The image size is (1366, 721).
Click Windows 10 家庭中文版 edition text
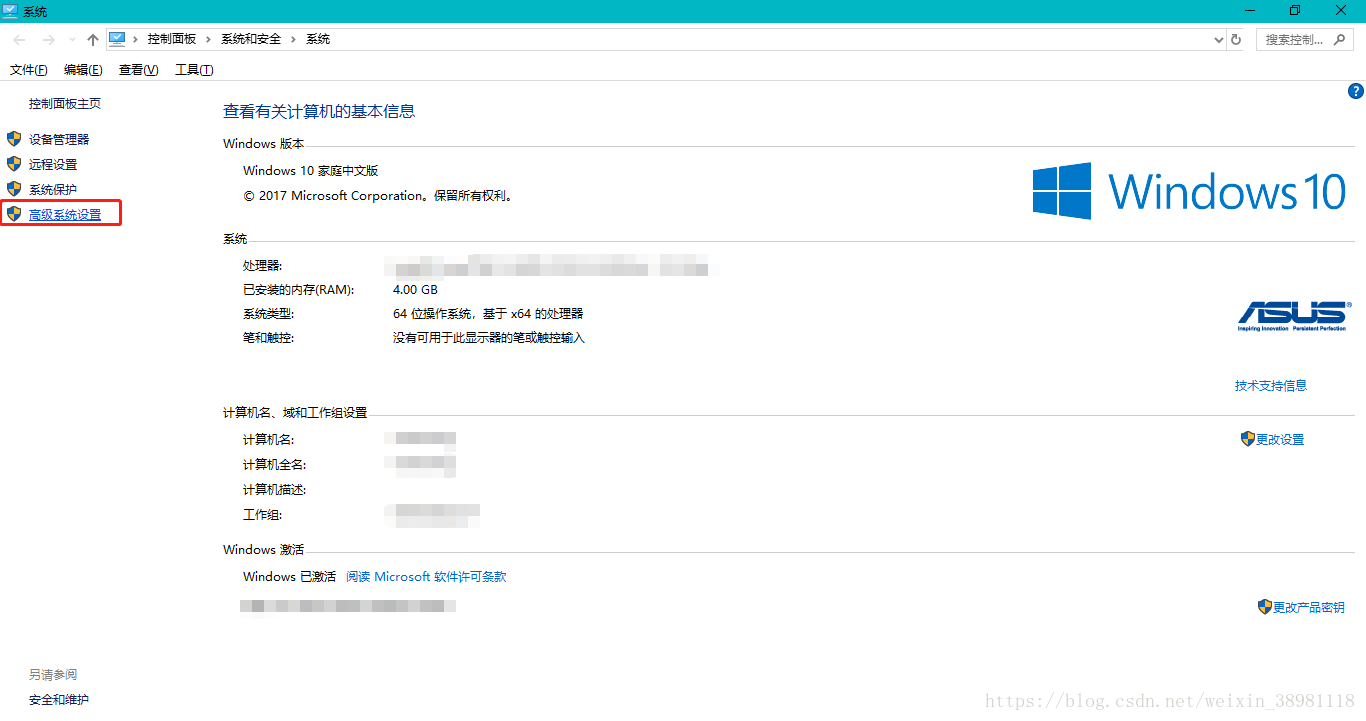(x=311, y=171)
